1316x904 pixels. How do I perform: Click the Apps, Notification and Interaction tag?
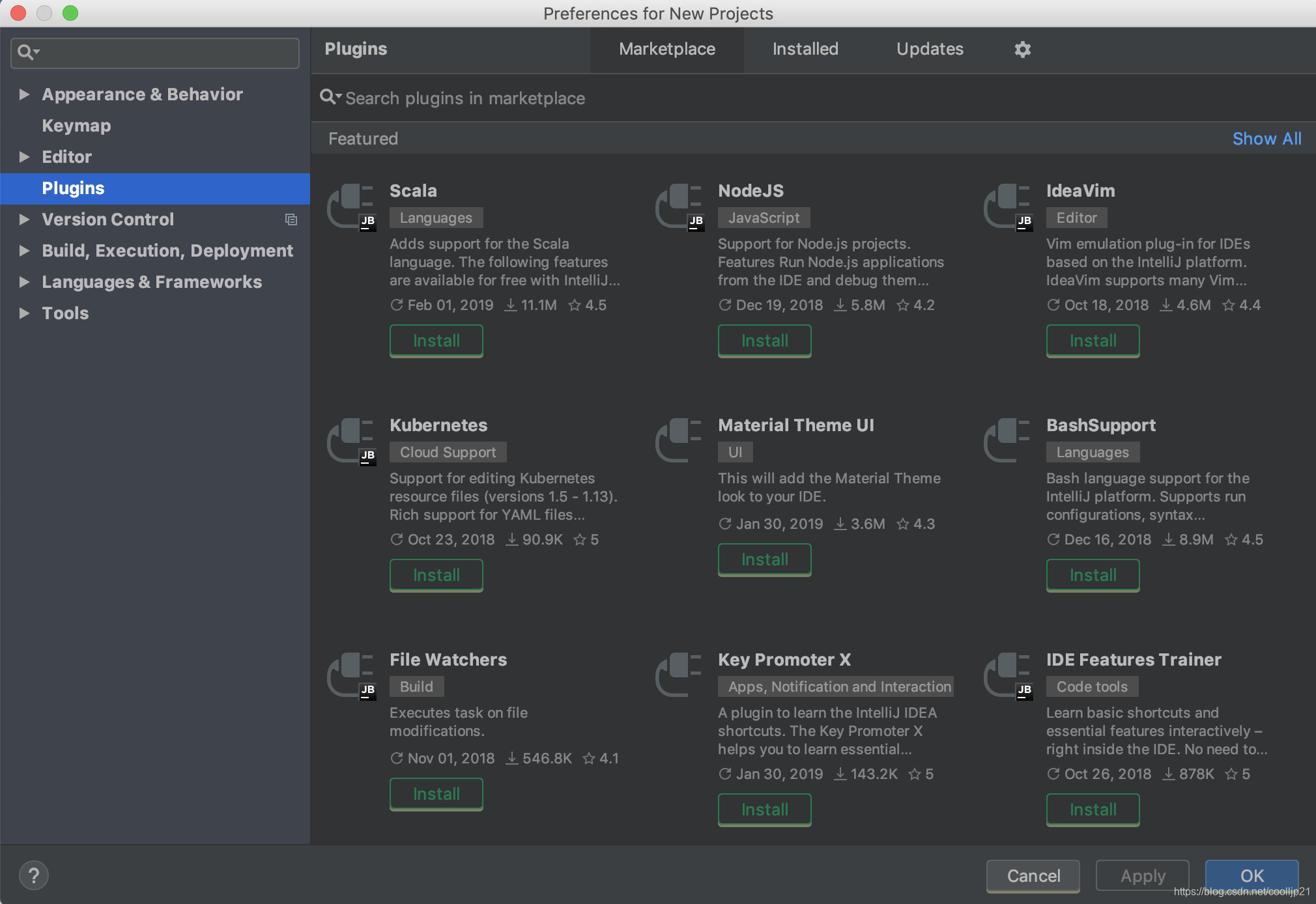click(x=836, y=686)
